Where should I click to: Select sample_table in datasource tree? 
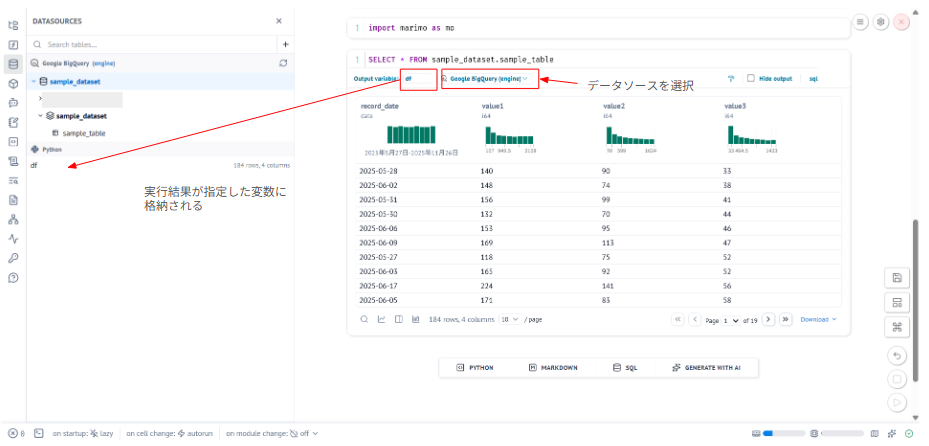click(83, 133)
